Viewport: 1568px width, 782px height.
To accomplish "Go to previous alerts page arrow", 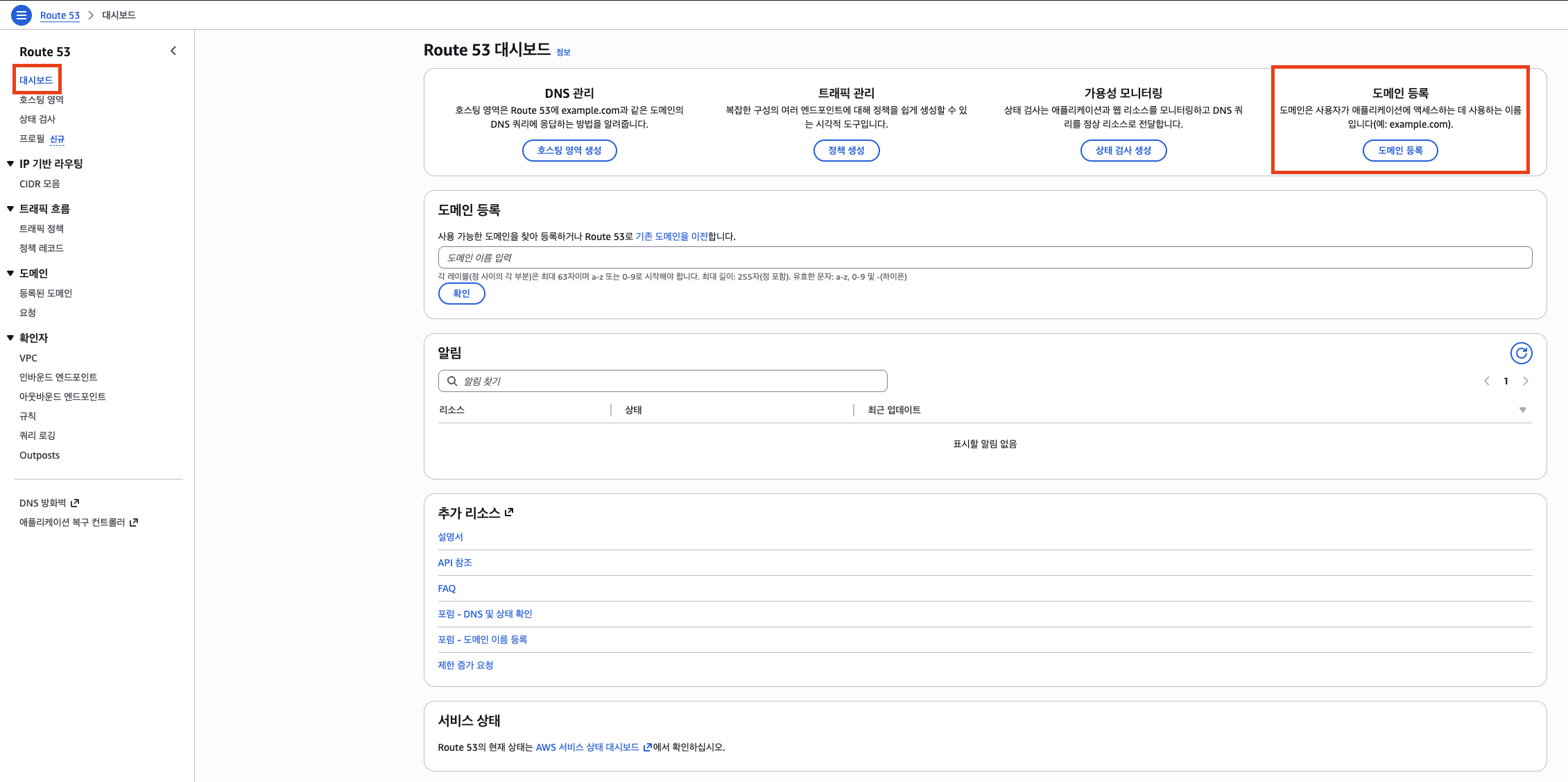I will tap(1487, 381).
